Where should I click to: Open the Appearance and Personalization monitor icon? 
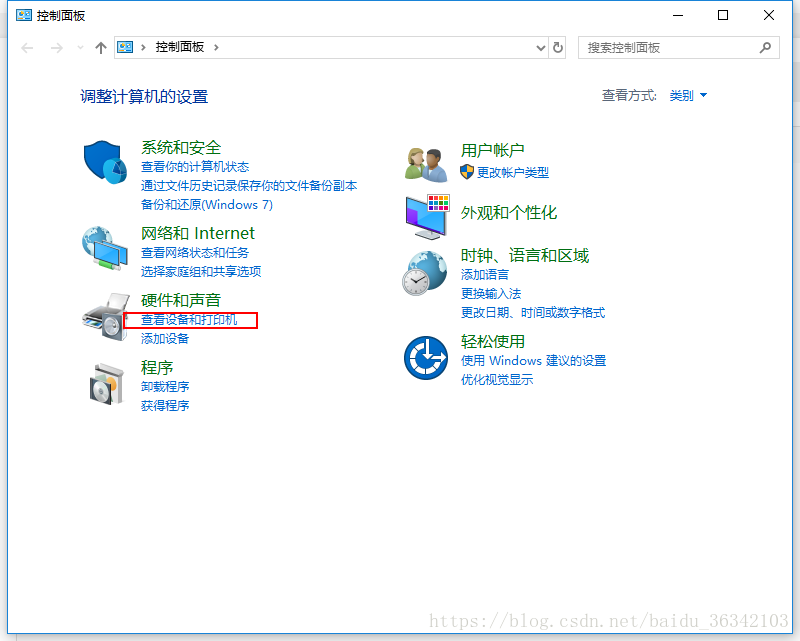428,216
